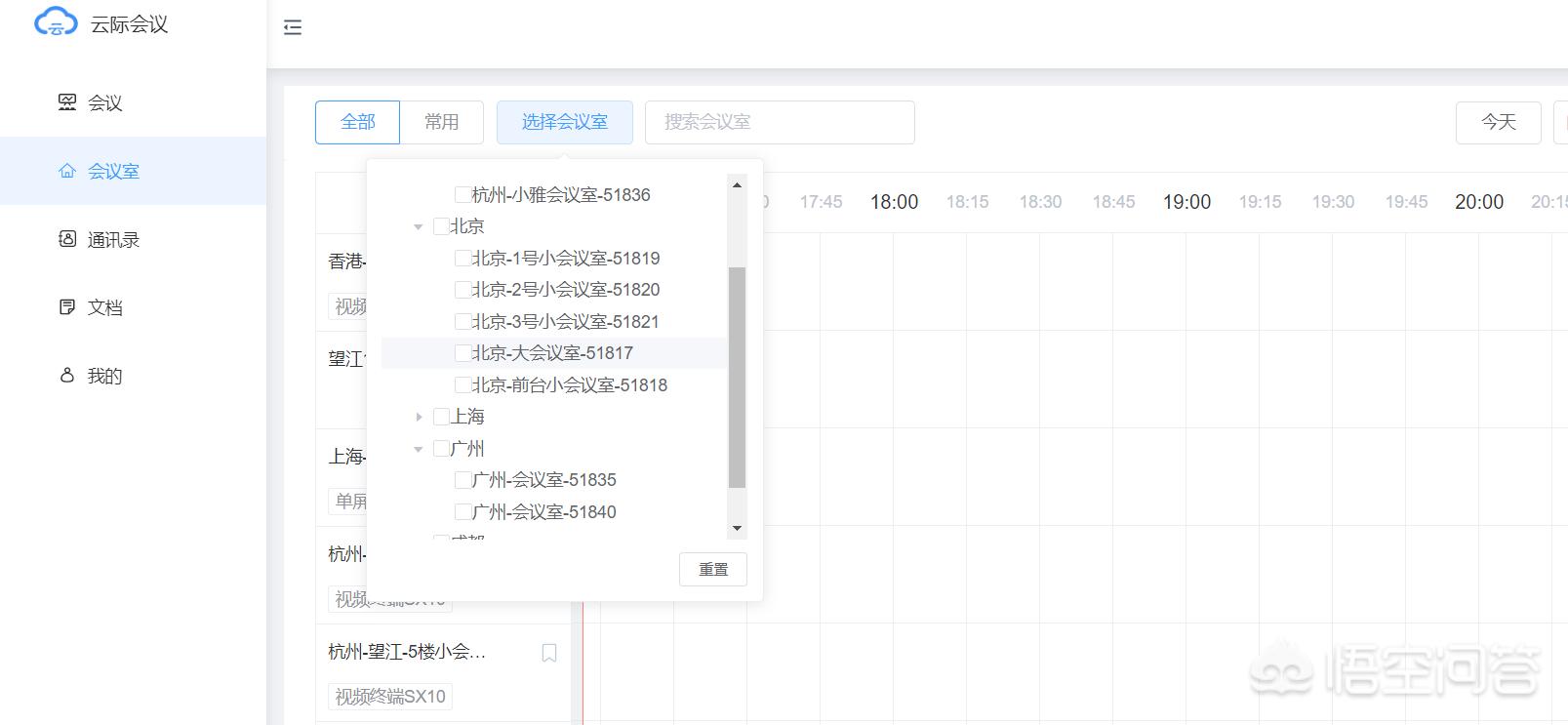The height and width of the screenshot is (725, 1568).
Task: Click the 19:45 time header
Action: point(1406,202)
